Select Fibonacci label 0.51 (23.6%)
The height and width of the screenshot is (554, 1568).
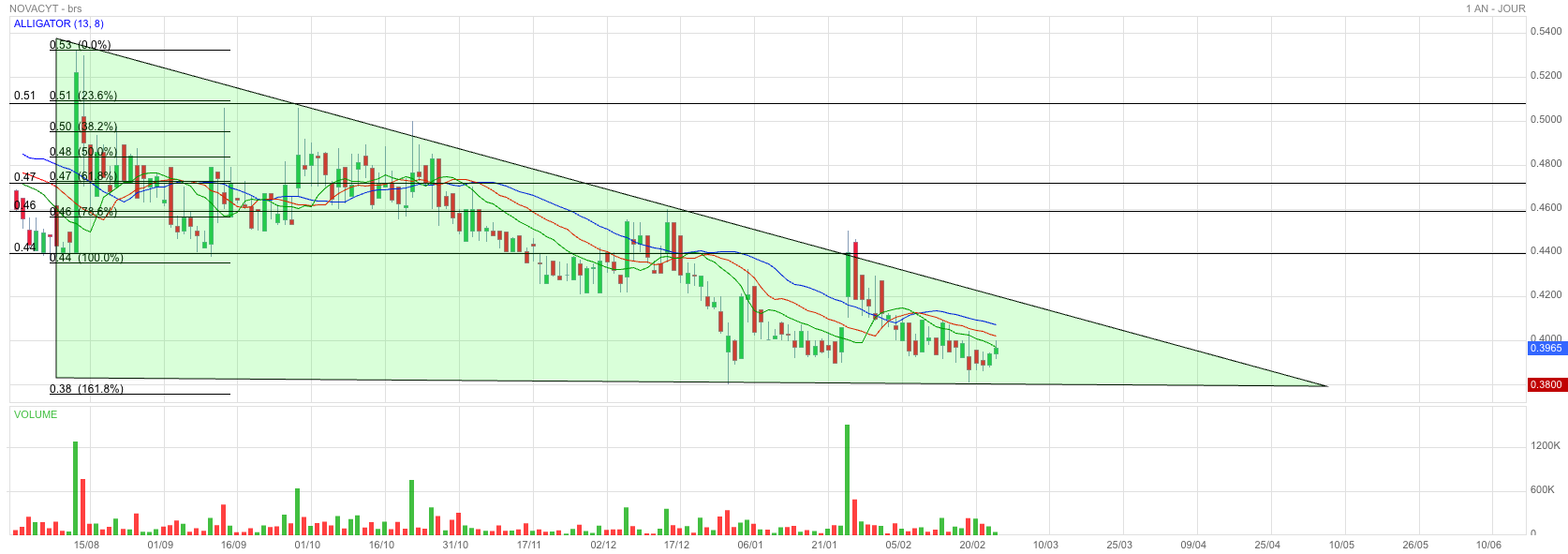pyautogui.click(x=83, y=95)
